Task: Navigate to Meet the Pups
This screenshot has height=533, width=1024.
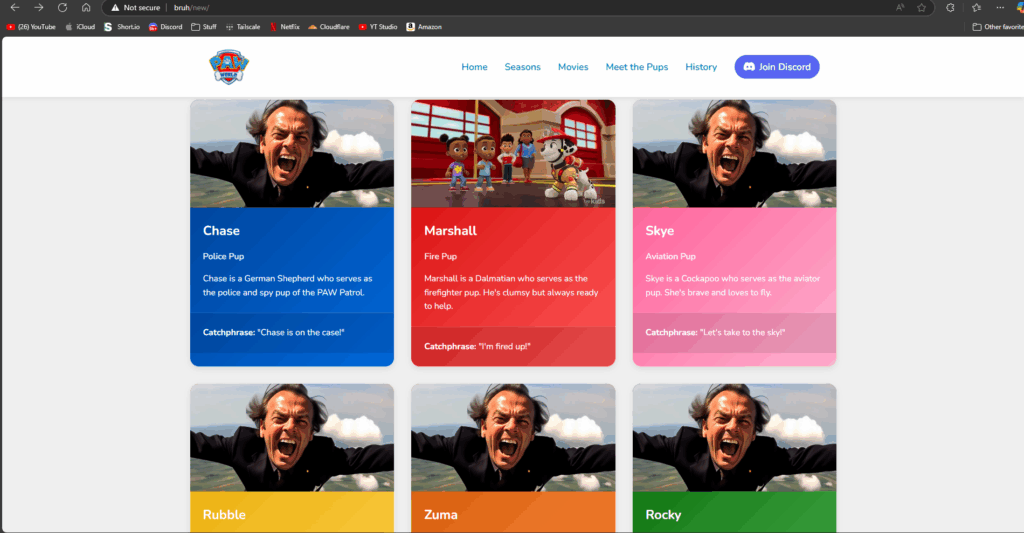Action: click(x=636, y=67)
